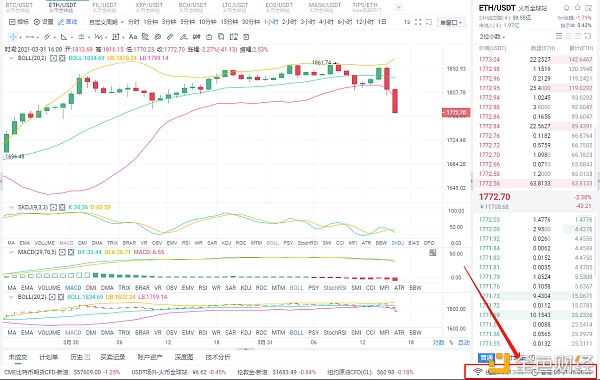The width and height of the screenshot is (600, 380).
Task: Select the 1日 timeframe
Action: pyautogui.click(x=382, y=22)
